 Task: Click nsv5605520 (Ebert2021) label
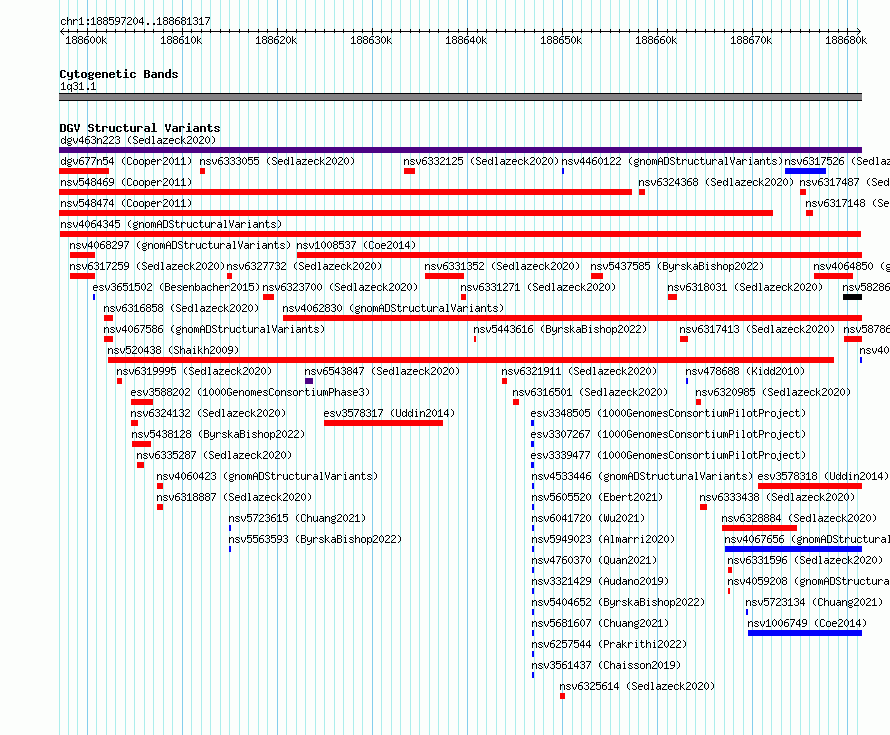tap(597, 497)
